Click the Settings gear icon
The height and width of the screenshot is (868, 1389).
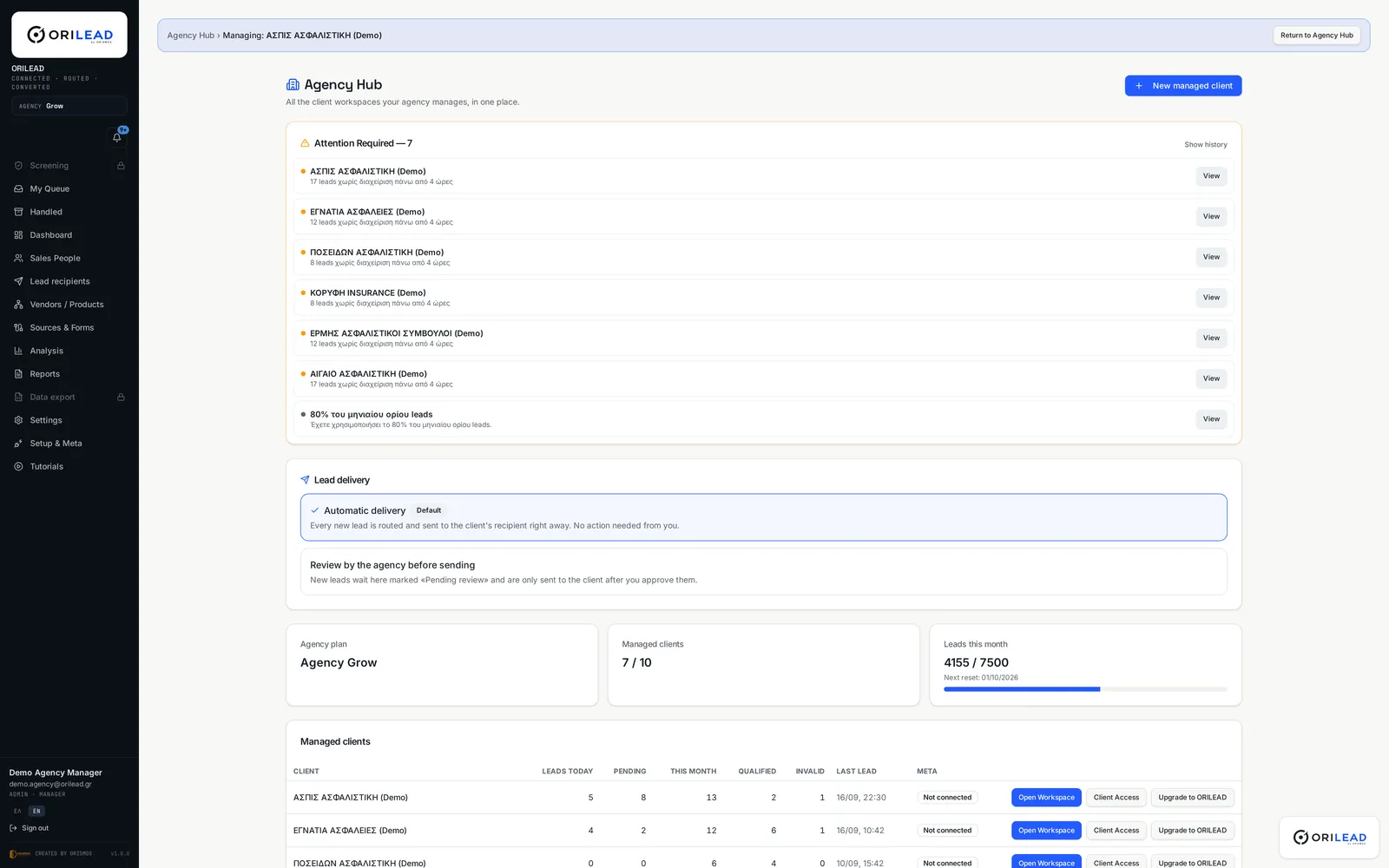tap(18, 420)
